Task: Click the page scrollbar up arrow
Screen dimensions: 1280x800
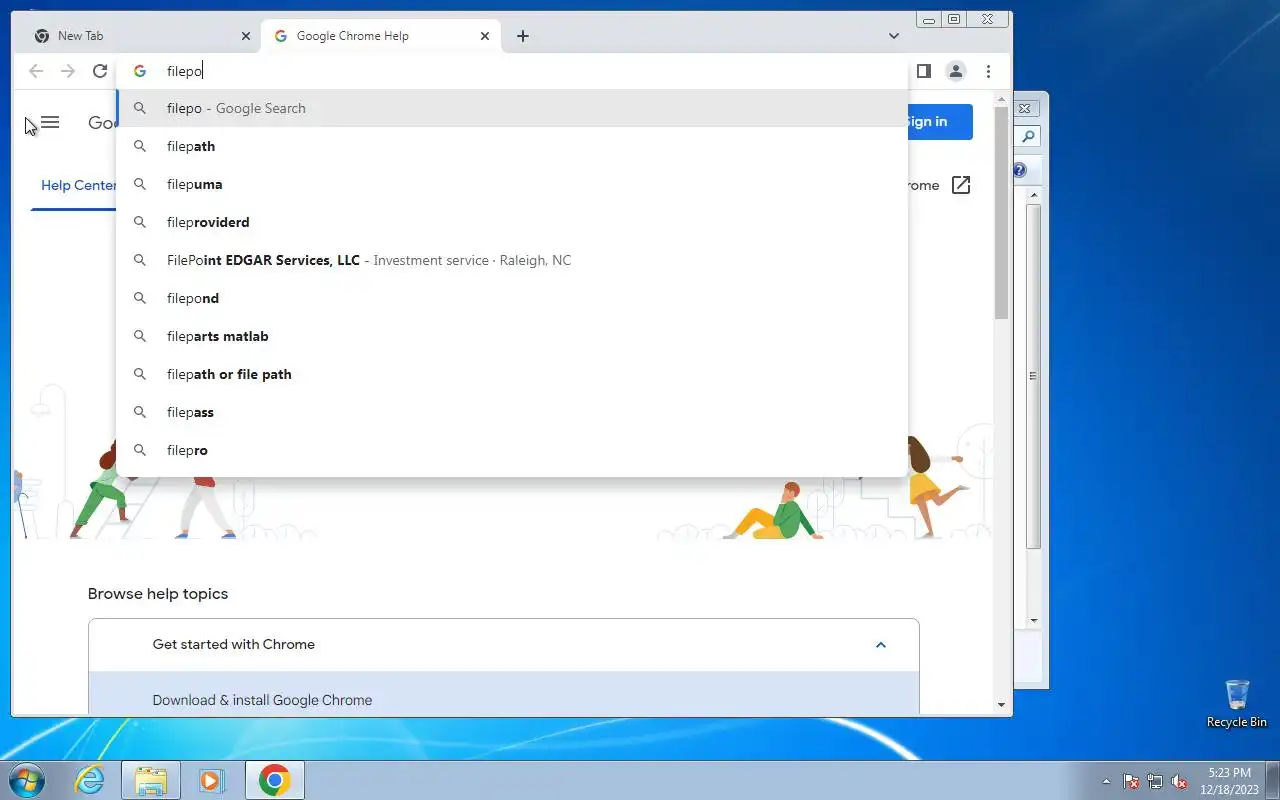Action: click(x=1002, y=99)
